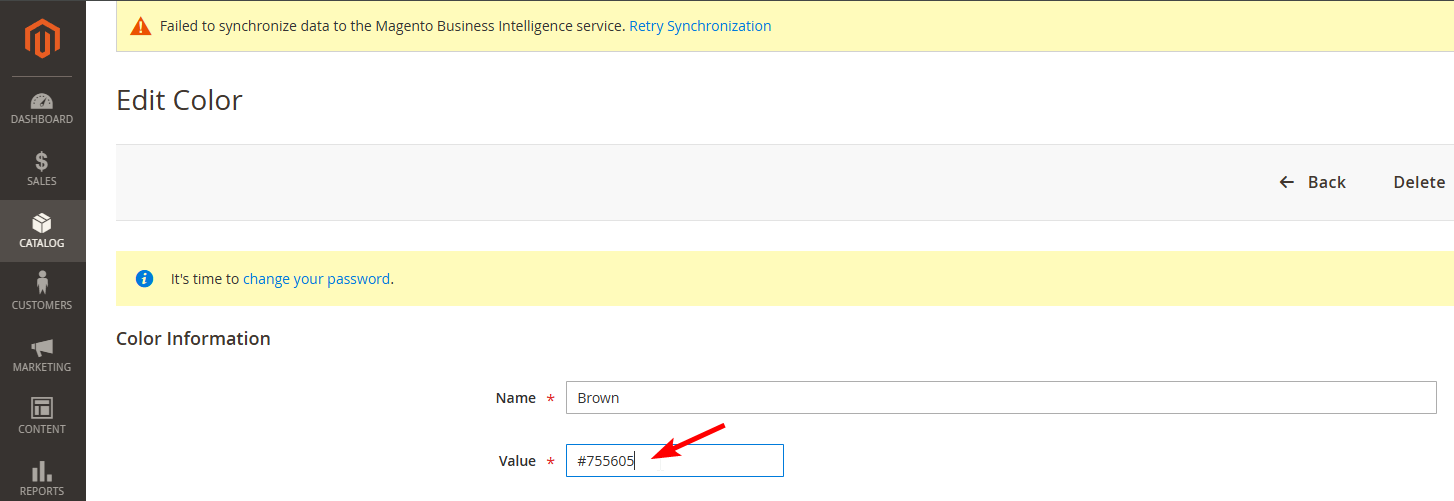This screenshot has width=1454, height=501.
Task: Select the Customers menu label
Action: [42, 305]
